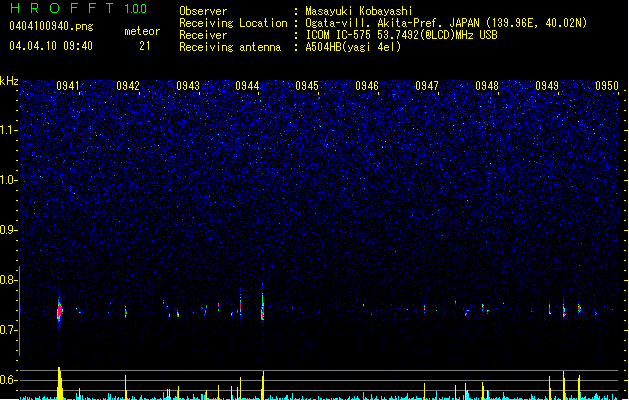Click the 0948 time marker
The width and height of the screenshot is (629, 400).
coord(487,86)
